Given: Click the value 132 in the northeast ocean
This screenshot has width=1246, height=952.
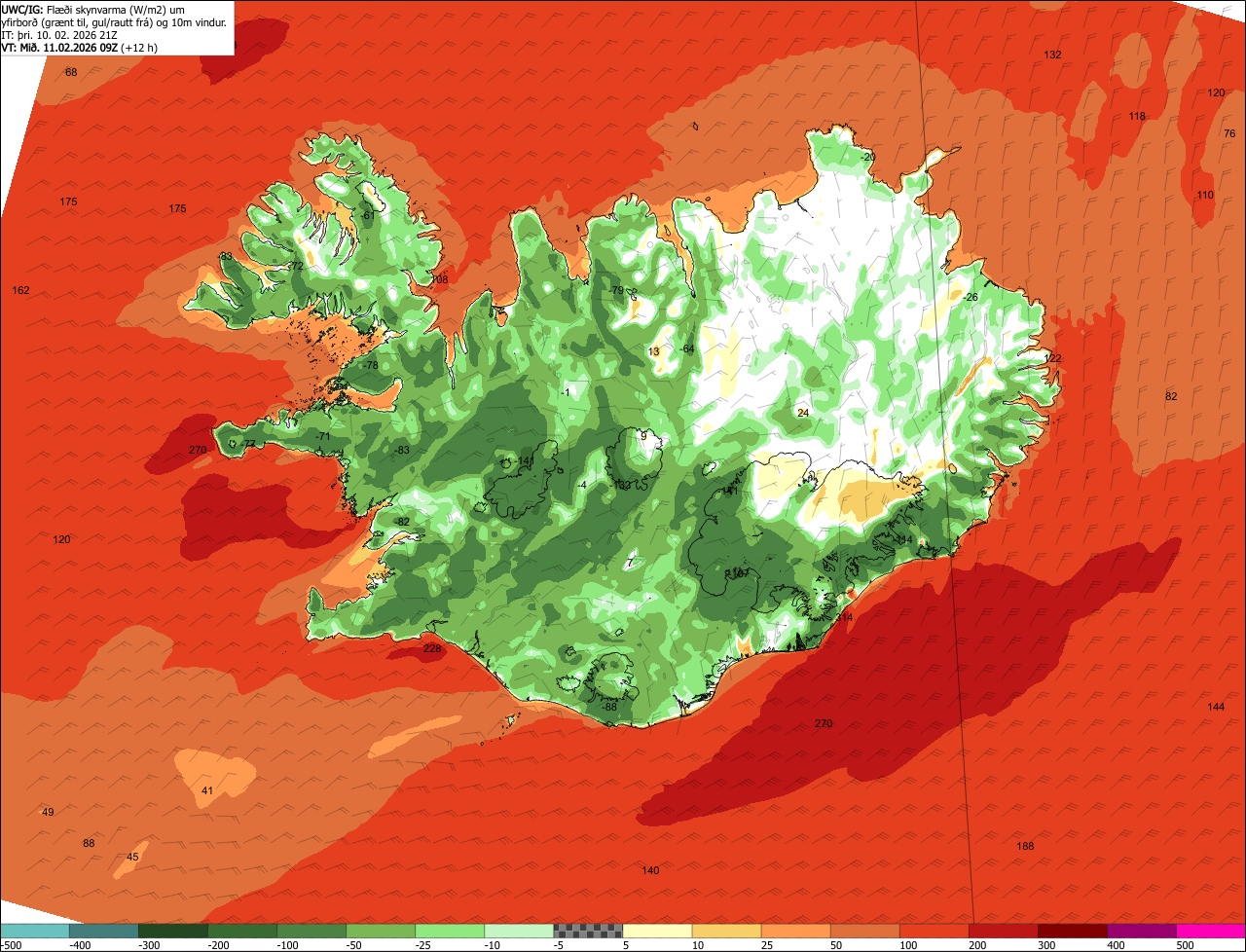Looking at the screenshot, I should coord(1052,55).
